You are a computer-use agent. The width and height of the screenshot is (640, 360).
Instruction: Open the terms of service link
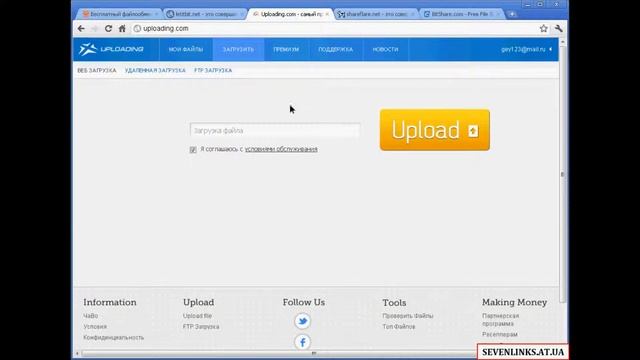281,149
